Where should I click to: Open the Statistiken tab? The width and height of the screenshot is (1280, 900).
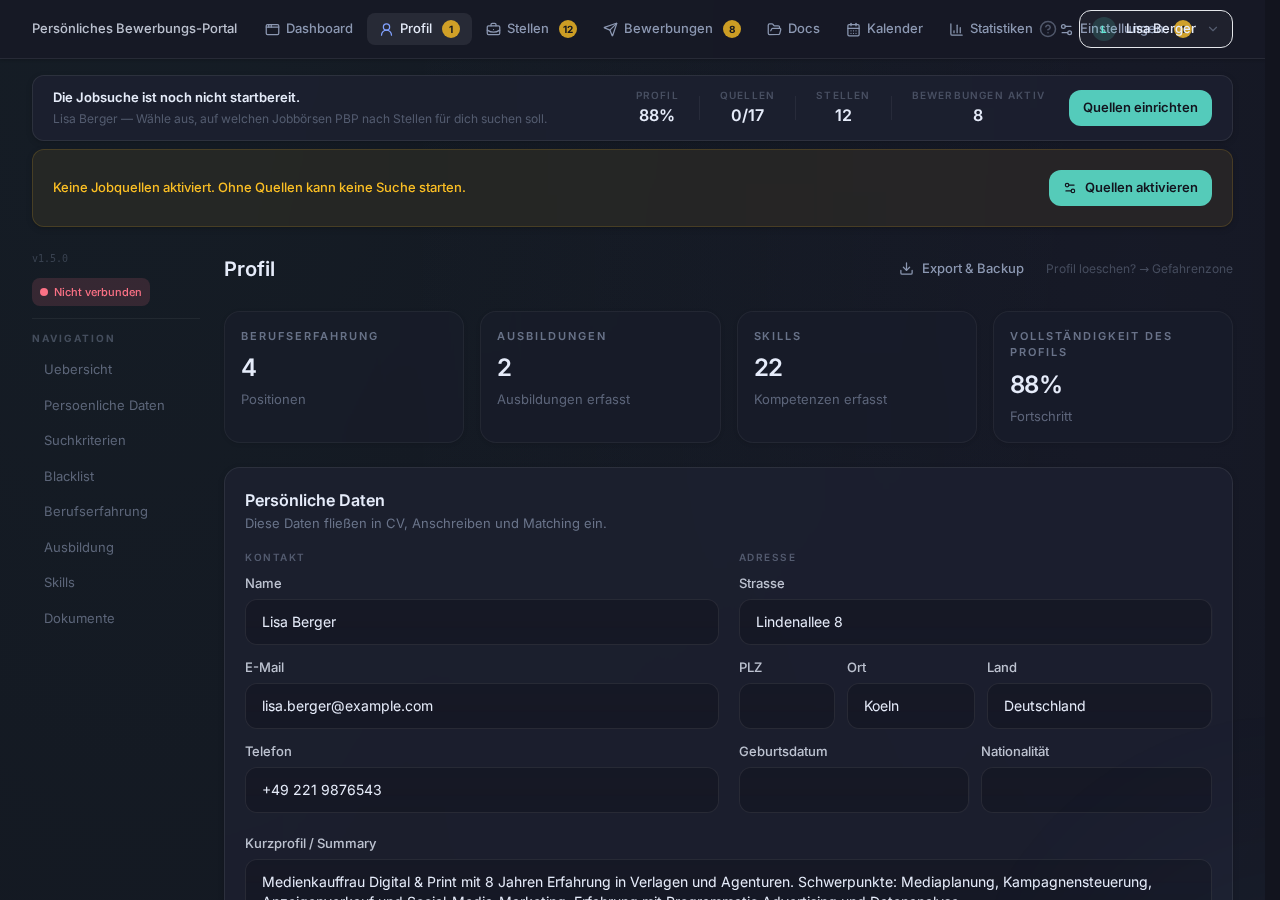click(990, 29)
